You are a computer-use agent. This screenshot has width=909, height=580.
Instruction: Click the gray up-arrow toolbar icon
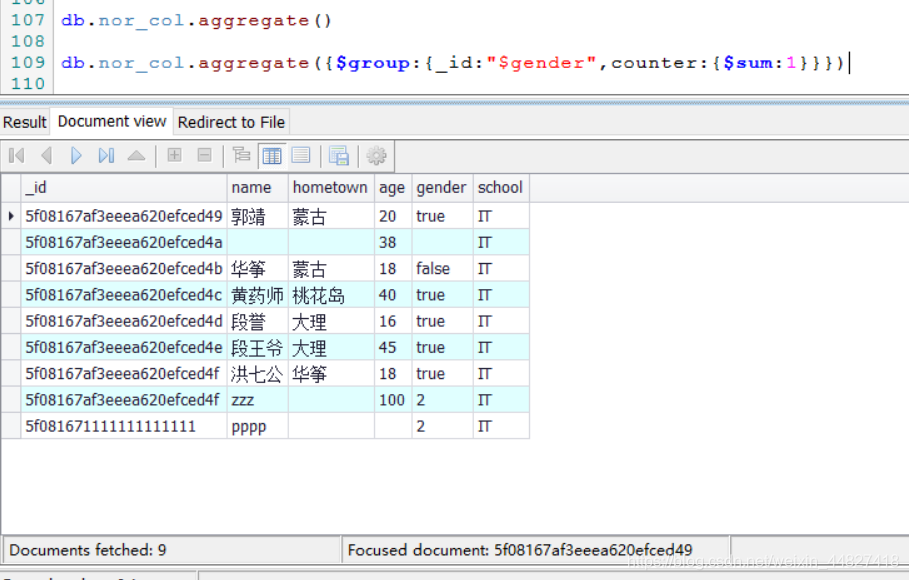click(136, 155)
